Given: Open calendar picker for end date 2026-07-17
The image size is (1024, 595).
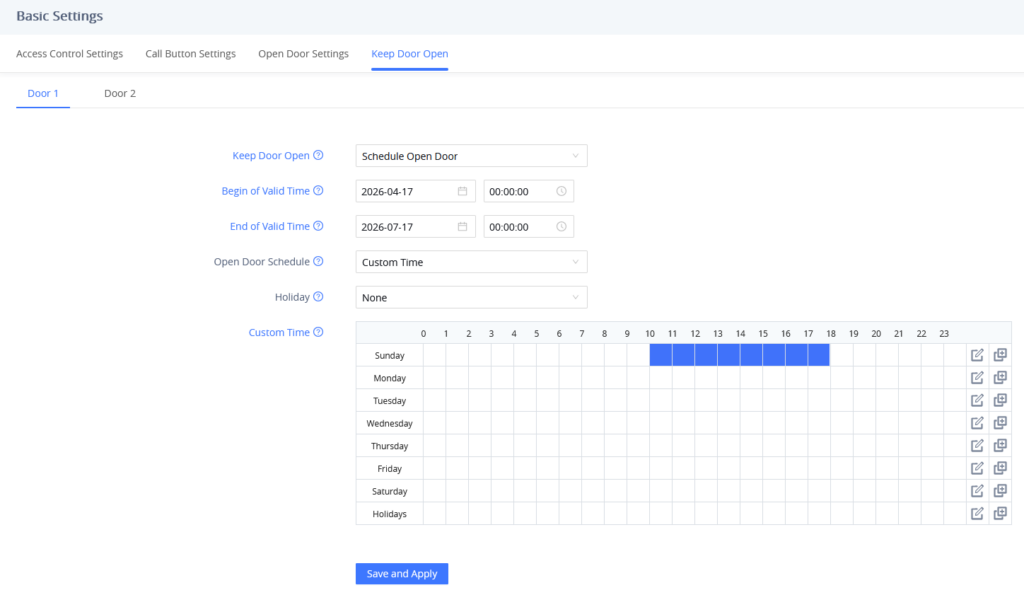Looking at the screenshot, I should point(462,227).
